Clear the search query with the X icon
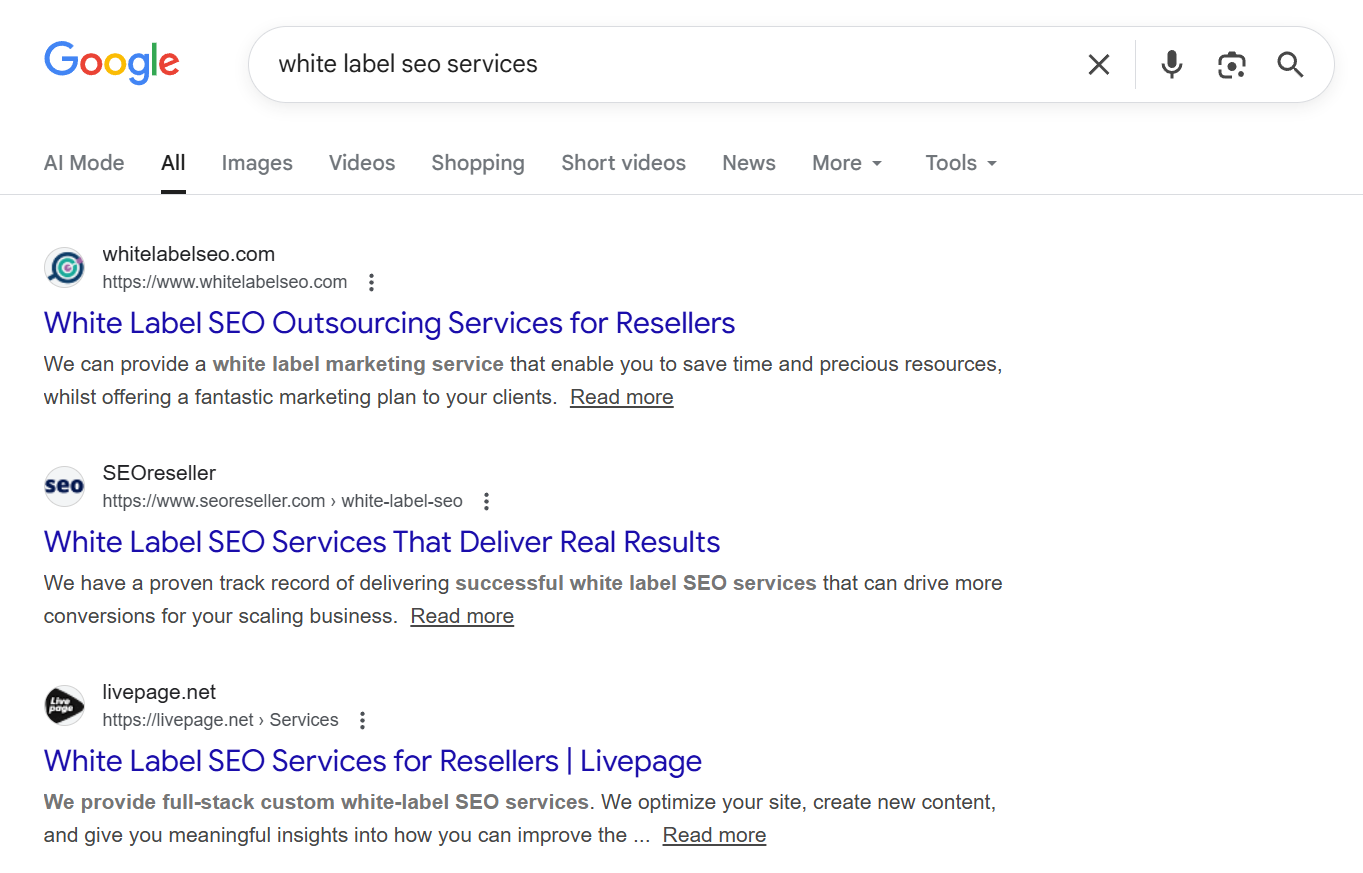The image size is (1363, 873). click(1098, 63)
